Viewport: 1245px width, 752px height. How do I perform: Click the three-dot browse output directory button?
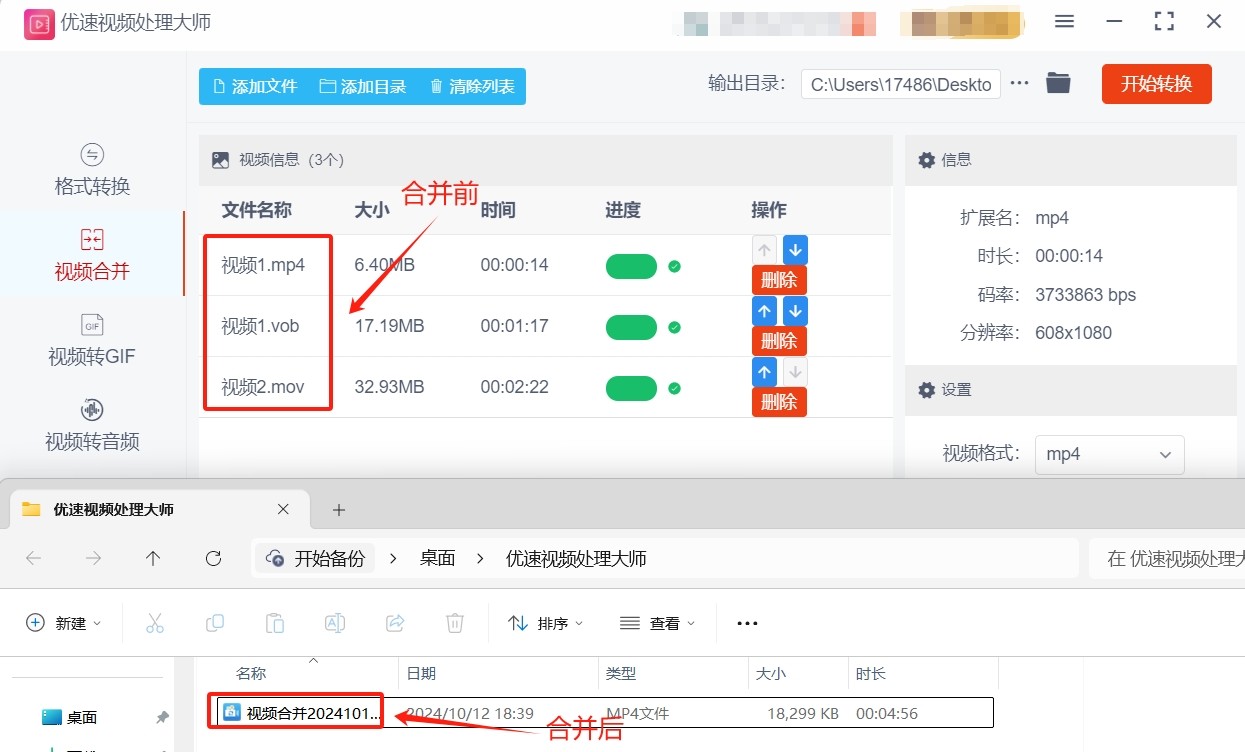coord(1019,84)
